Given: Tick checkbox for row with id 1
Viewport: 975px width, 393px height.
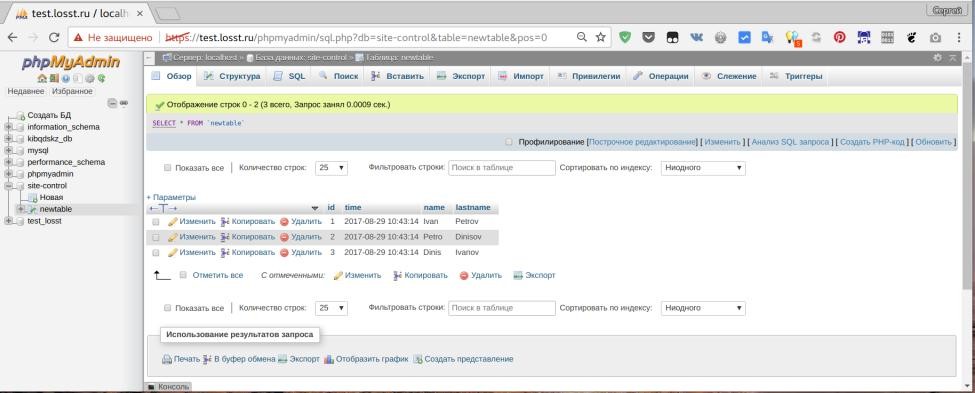Looking at the screenshot, I should 155,221.
